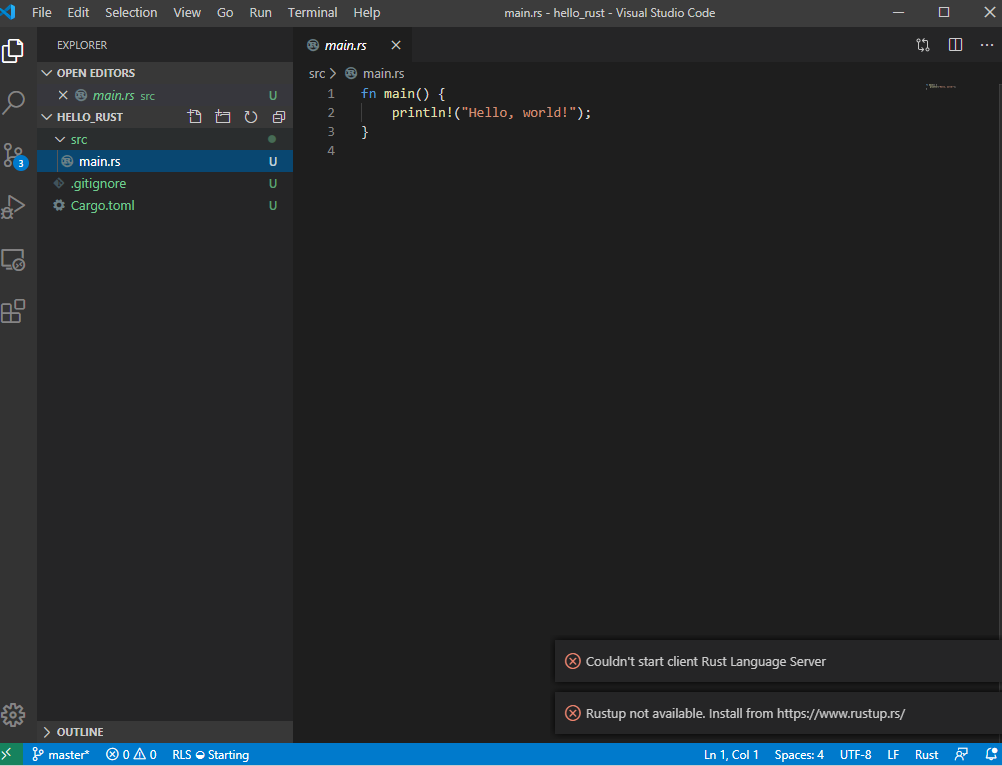
Task: Collapse the OPEN EDITORS section
Action: point(47,73)
